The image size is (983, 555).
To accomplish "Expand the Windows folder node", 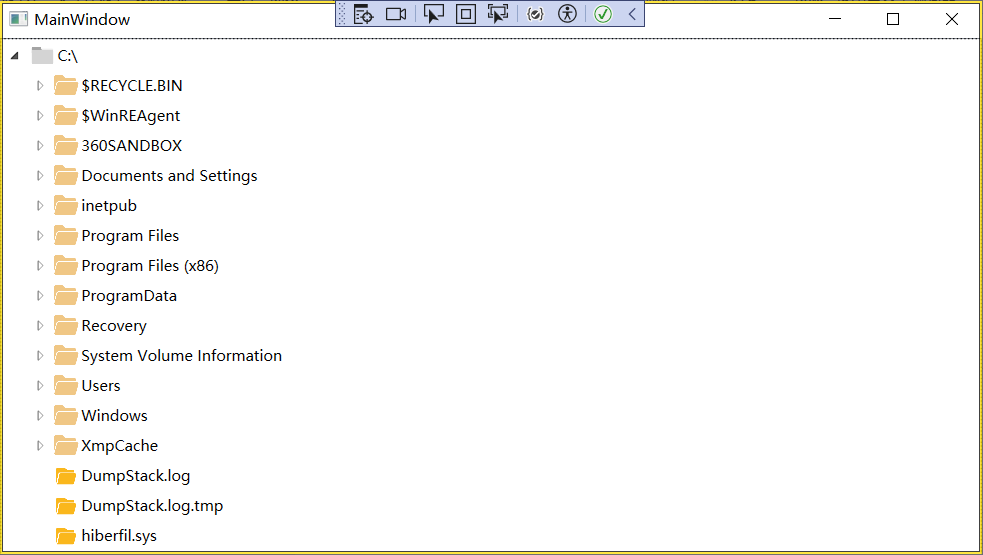I will pyautogui.click(x=40, y=416).
